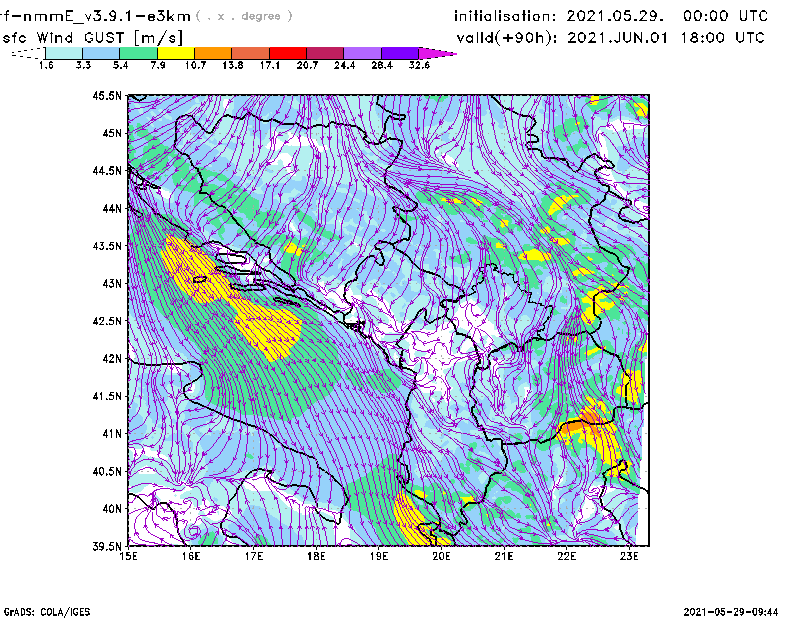Click the '( . x . degree )' grey text

(244, 16)
